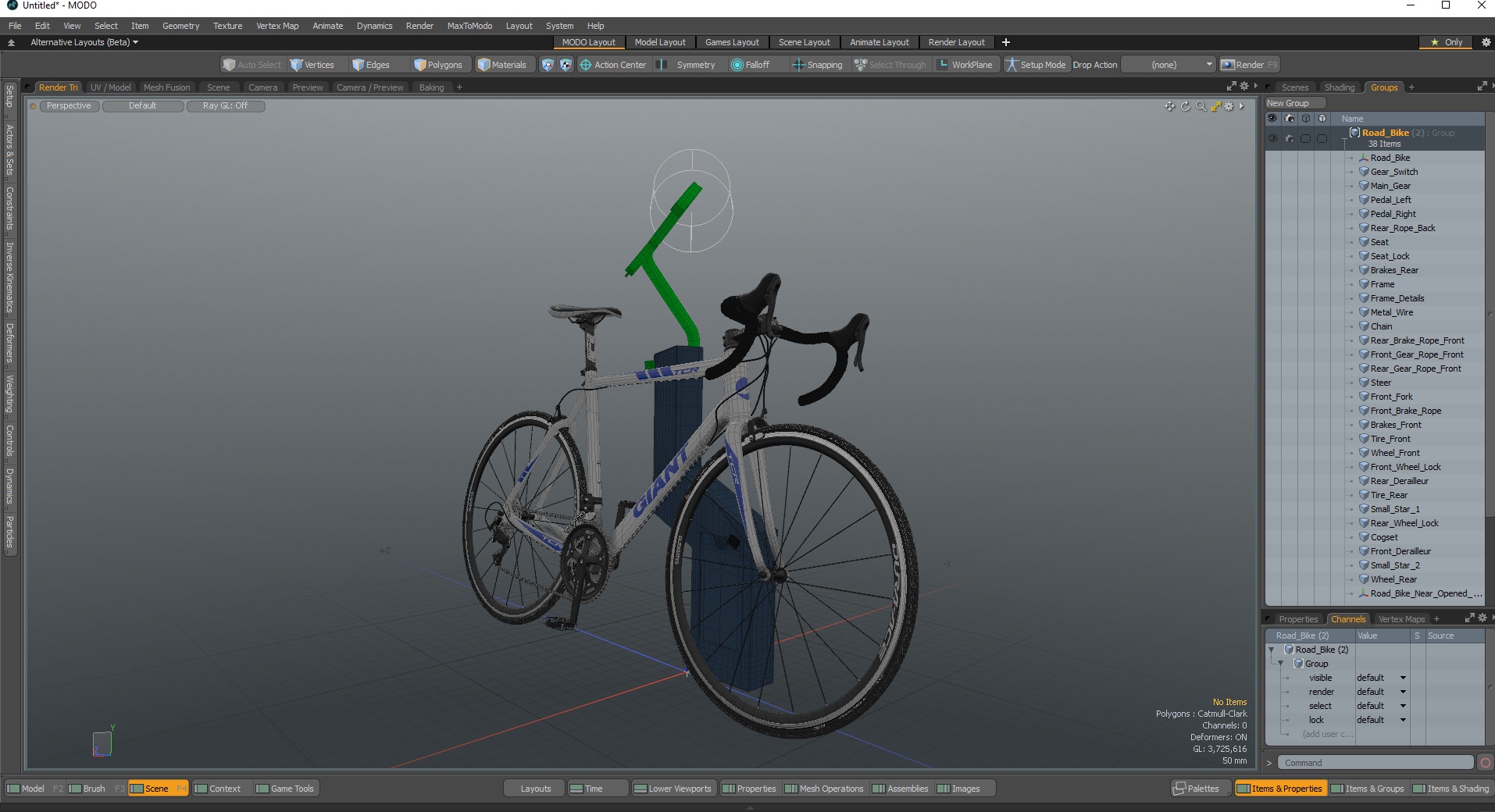Click the home arrow icon beside Alternative Layouts
This screenshot has height=812, width=1495.
[11, 42]
